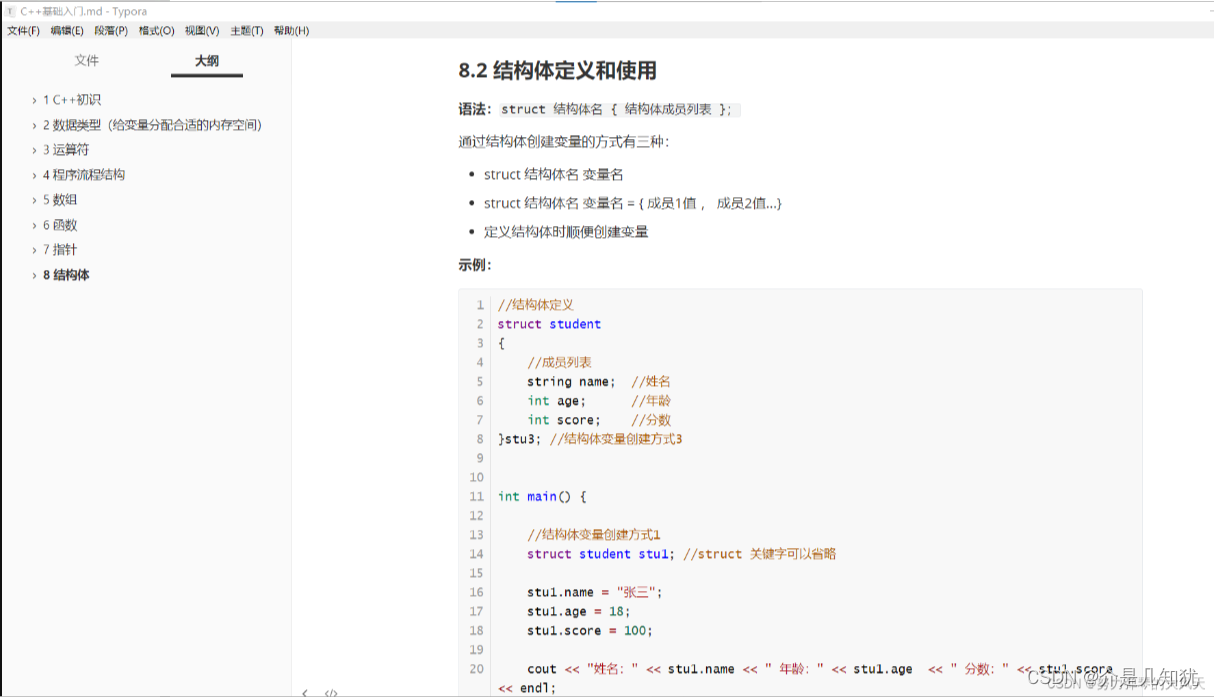Click the Typora app icon in title bar
The width and height of the screenshot is (1214, 697).
[10, 11]
